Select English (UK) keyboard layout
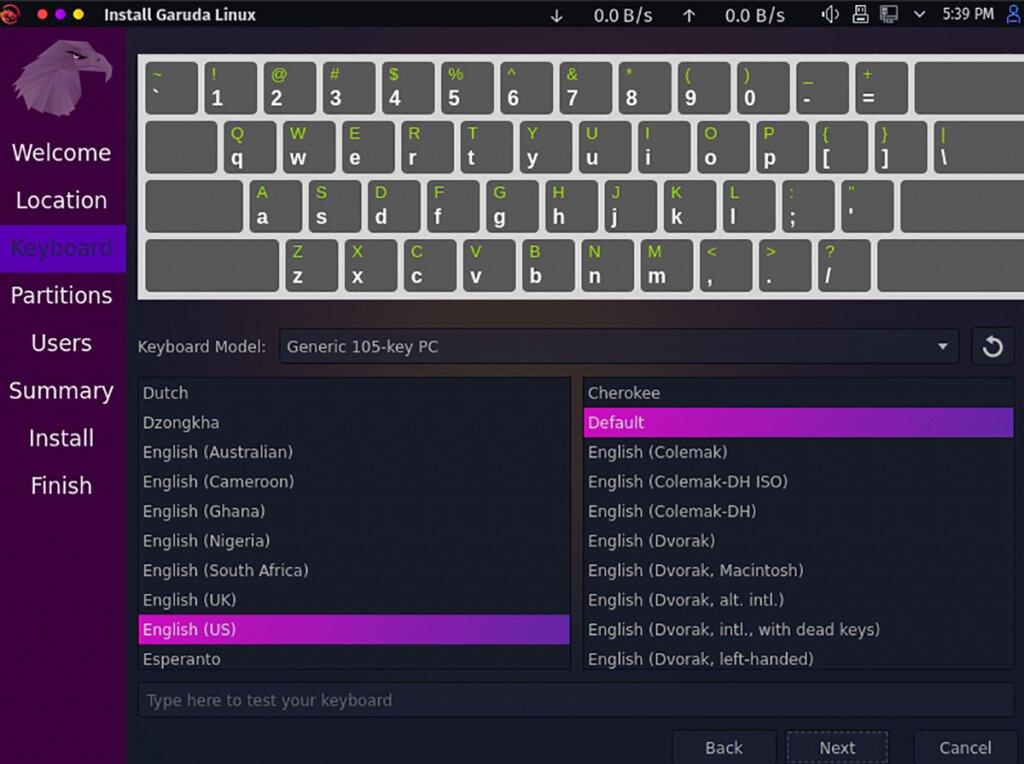1024x764 pixels. coord(190,600)
